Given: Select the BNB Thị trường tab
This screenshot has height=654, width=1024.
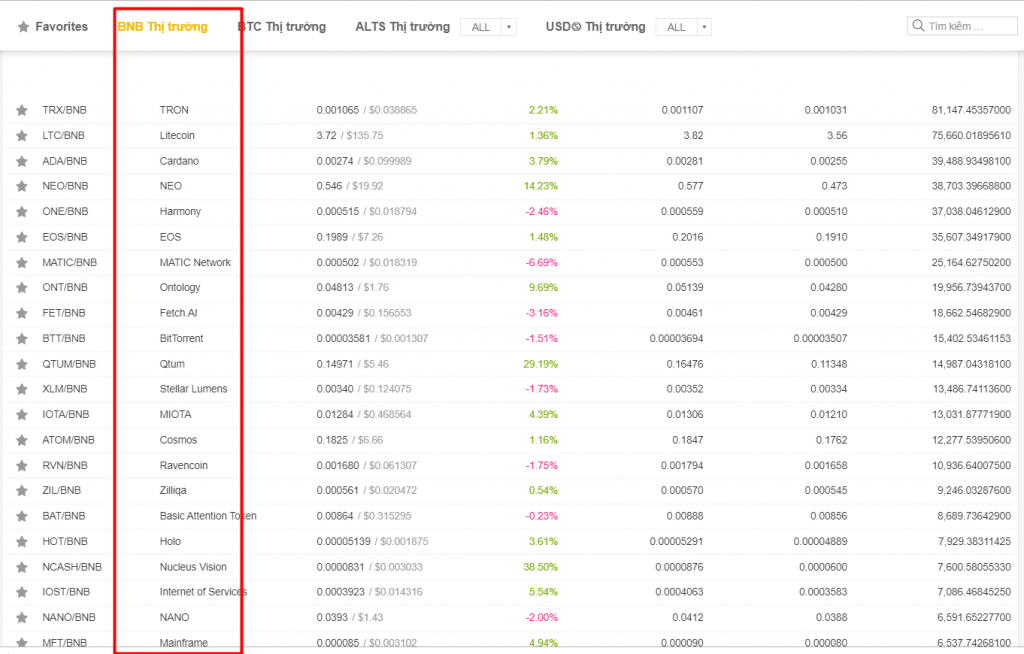Looking at the screenshot, I should (163, 27).
